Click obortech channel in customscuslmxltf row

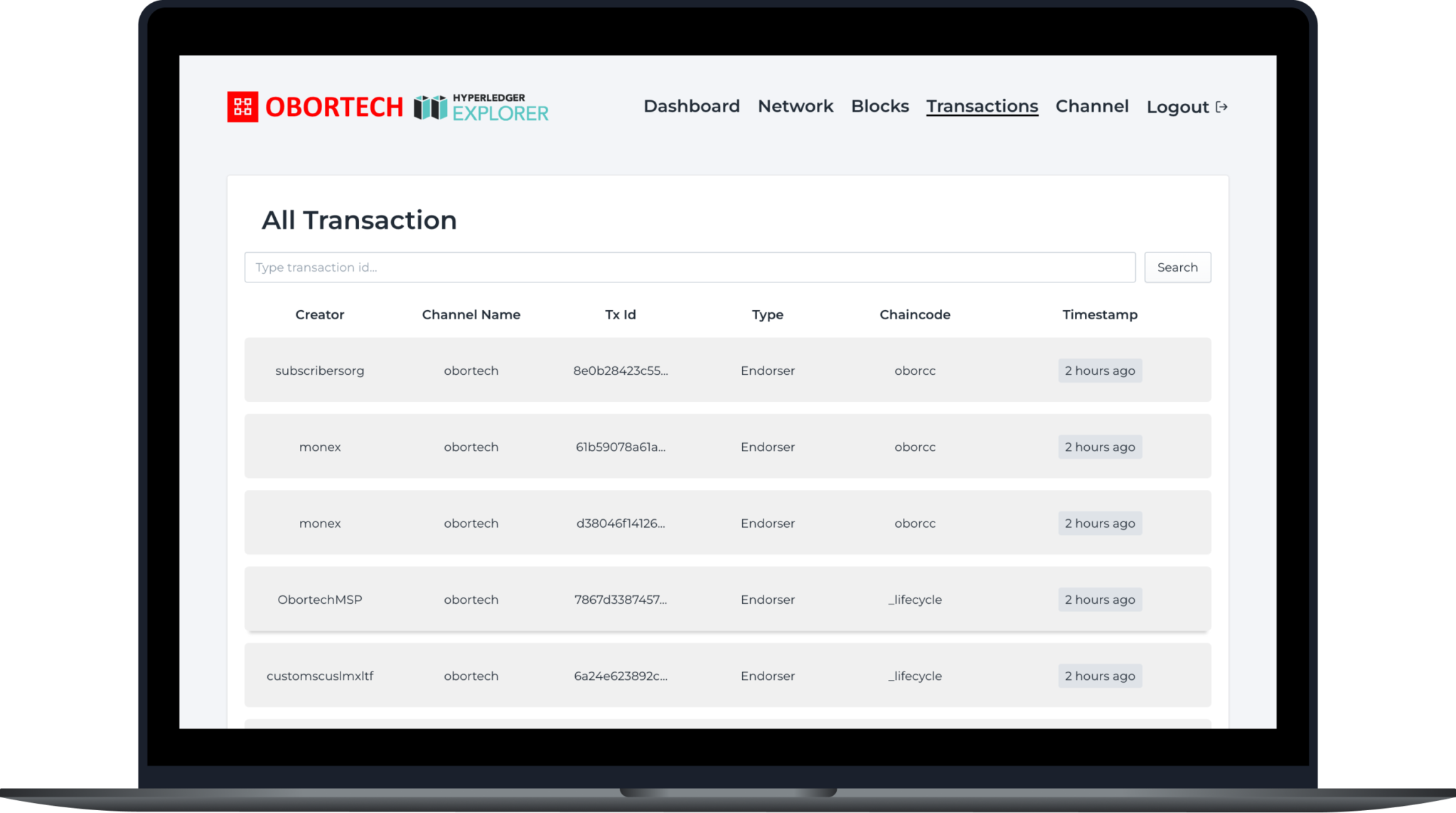point(471,676)
